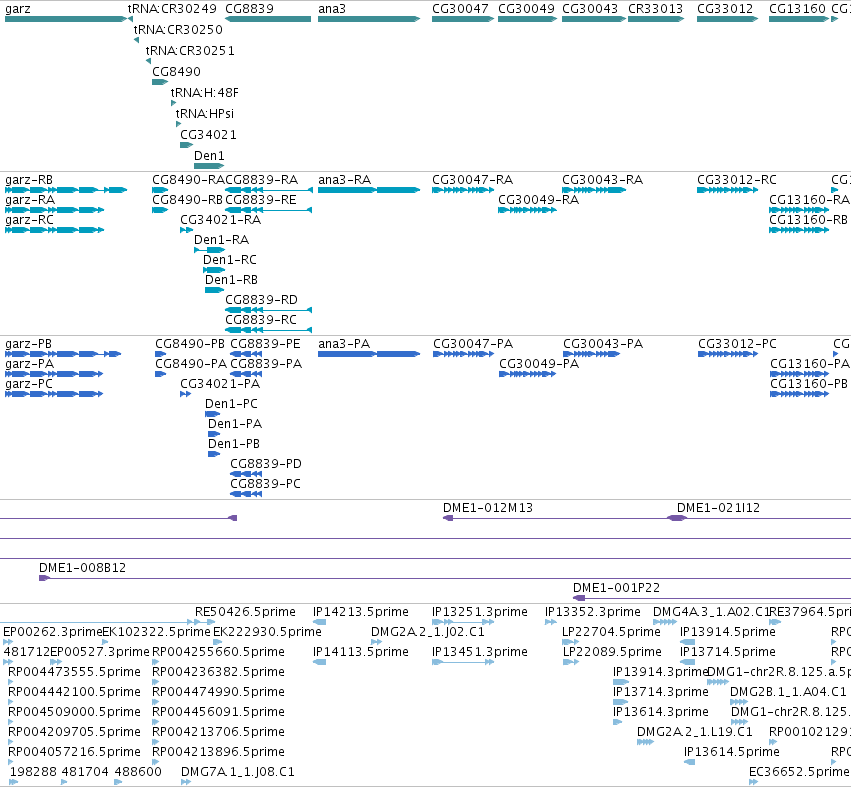Select the DMG2A.2_1.L19.C1 label
Screen dimensions: 851x787
point(695,732)
